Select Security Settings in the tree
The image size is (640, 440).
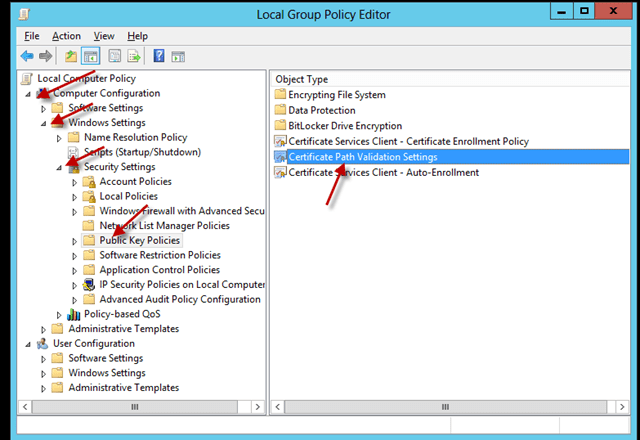[120, 167]
